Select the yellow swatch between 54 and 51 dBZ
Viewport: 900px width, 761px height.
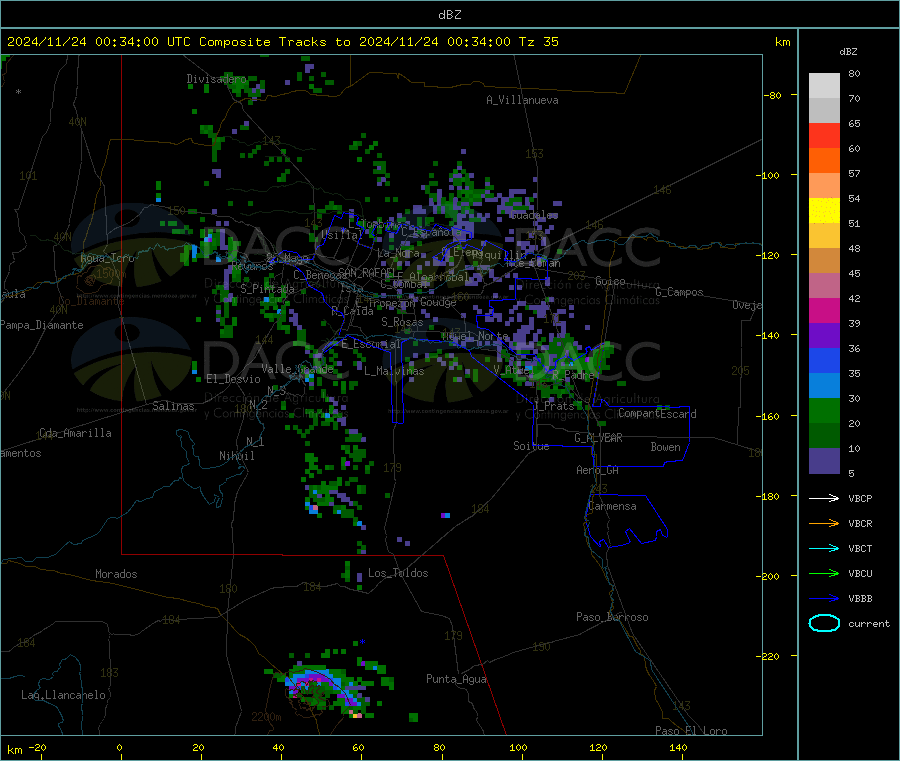point(824,211)
